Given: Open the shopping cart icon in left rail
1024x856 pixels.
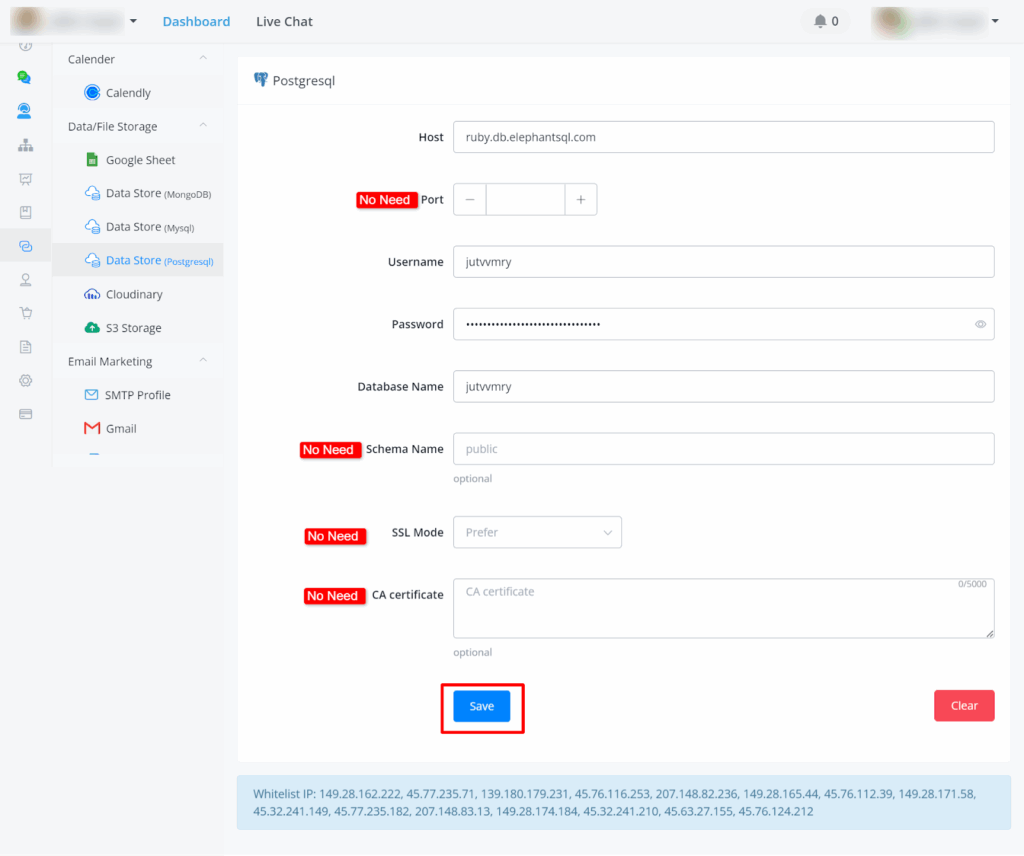Looking at the screenshot, I should (x=25, y=313).
